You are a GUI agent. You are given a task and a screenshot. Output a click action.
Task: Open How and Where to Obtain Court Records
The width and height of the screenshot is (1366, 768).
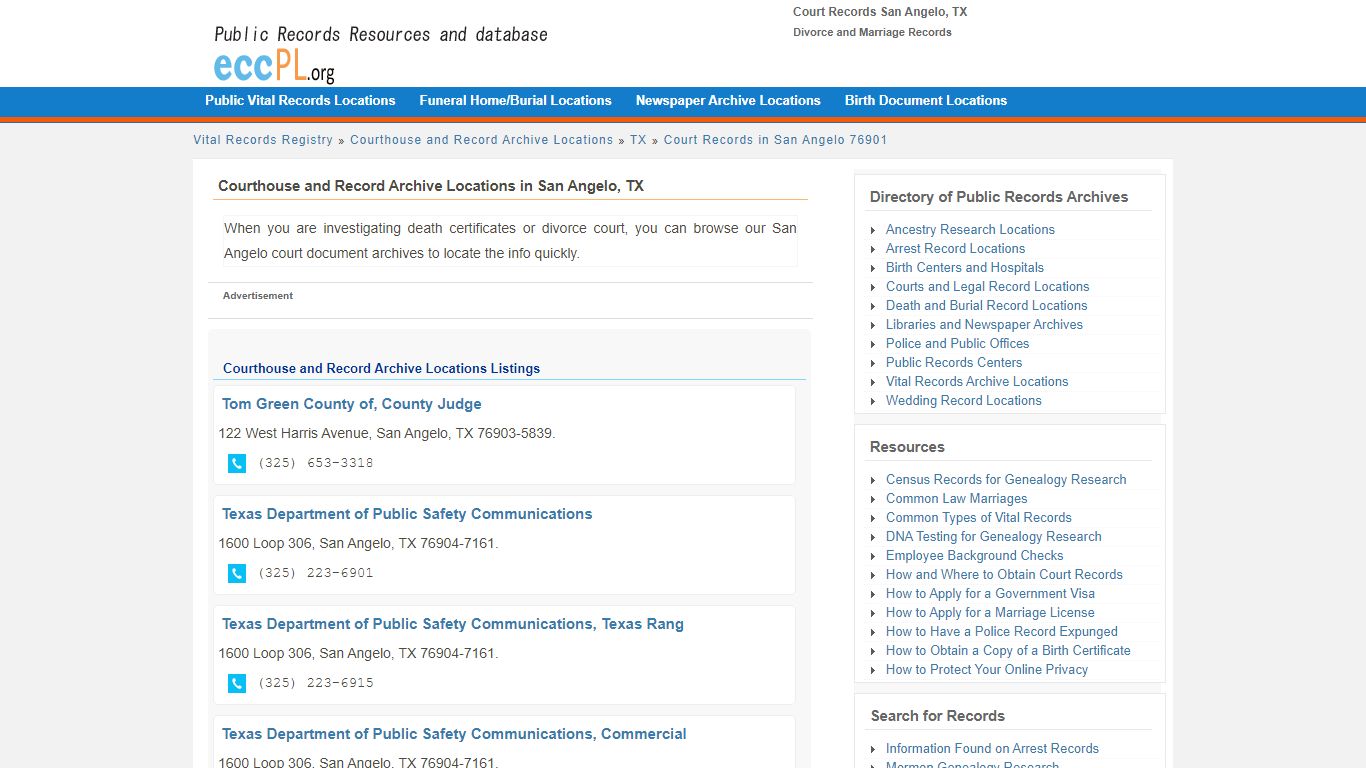pyautogui.click(x=1004, y=575)
